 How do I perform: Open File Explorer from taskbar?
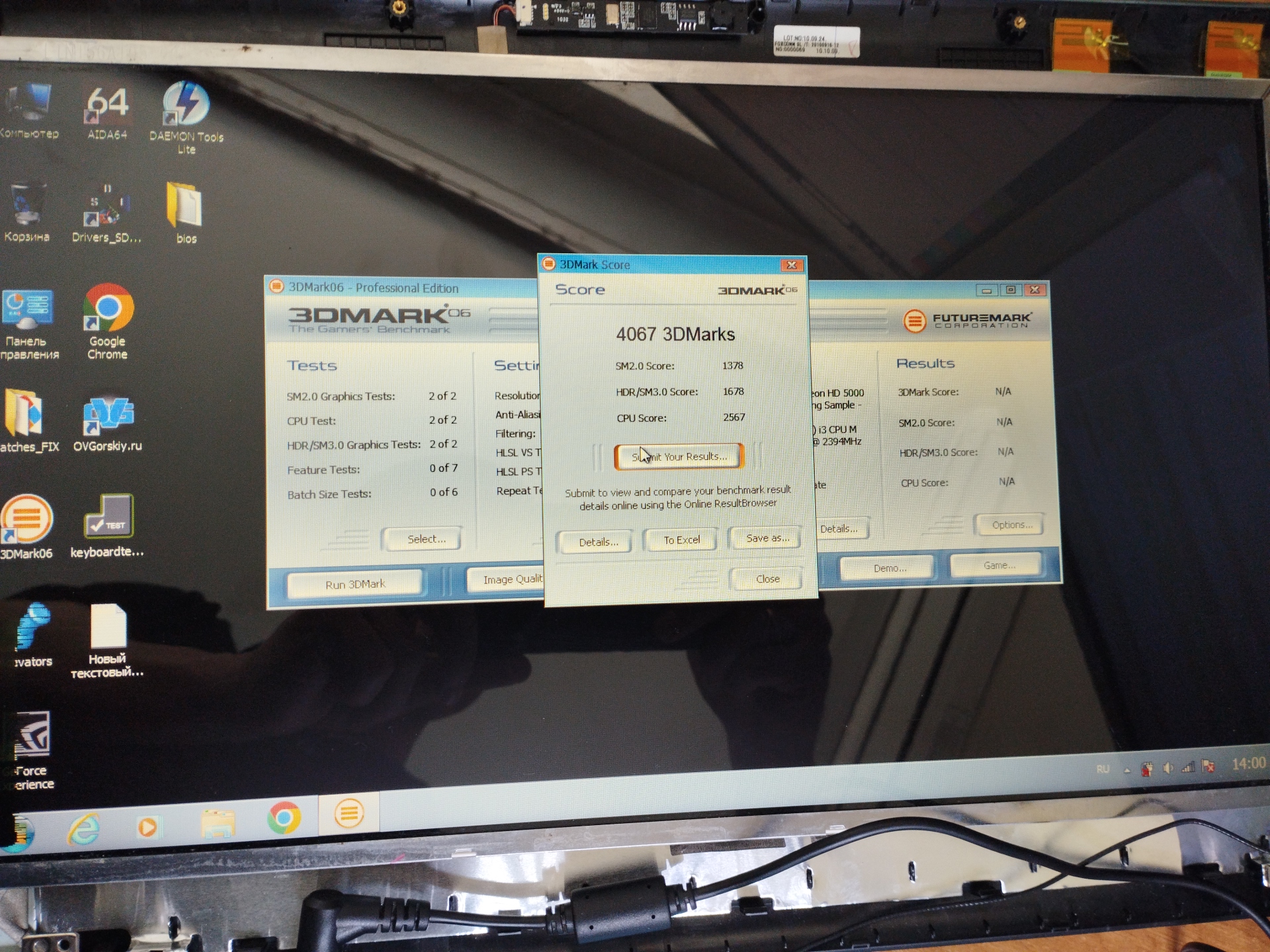click(x=218, y=822)
